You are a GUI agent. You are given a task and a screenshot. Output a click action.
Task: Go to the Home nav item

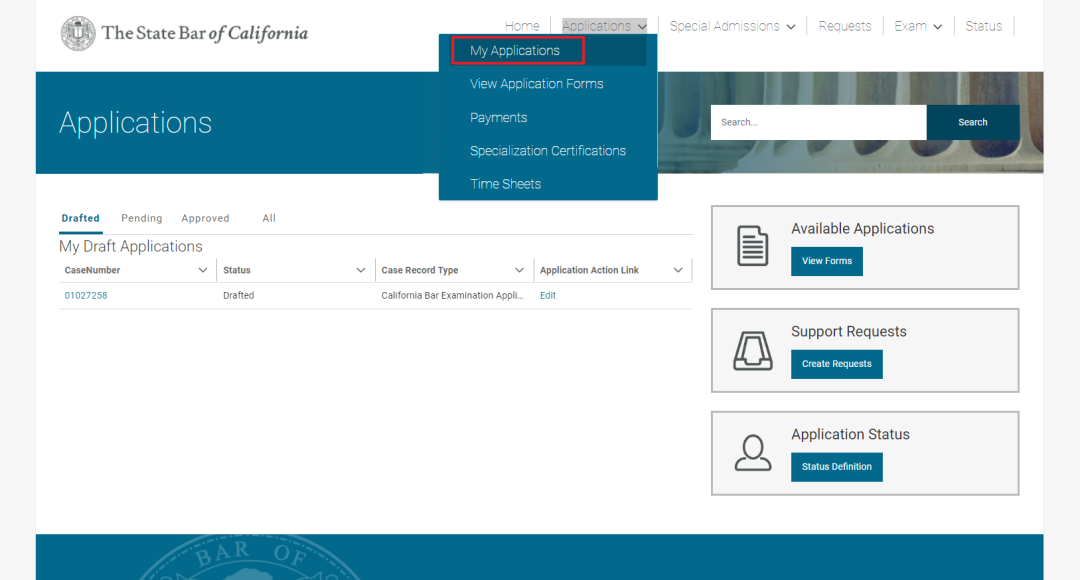pos(522,26)
